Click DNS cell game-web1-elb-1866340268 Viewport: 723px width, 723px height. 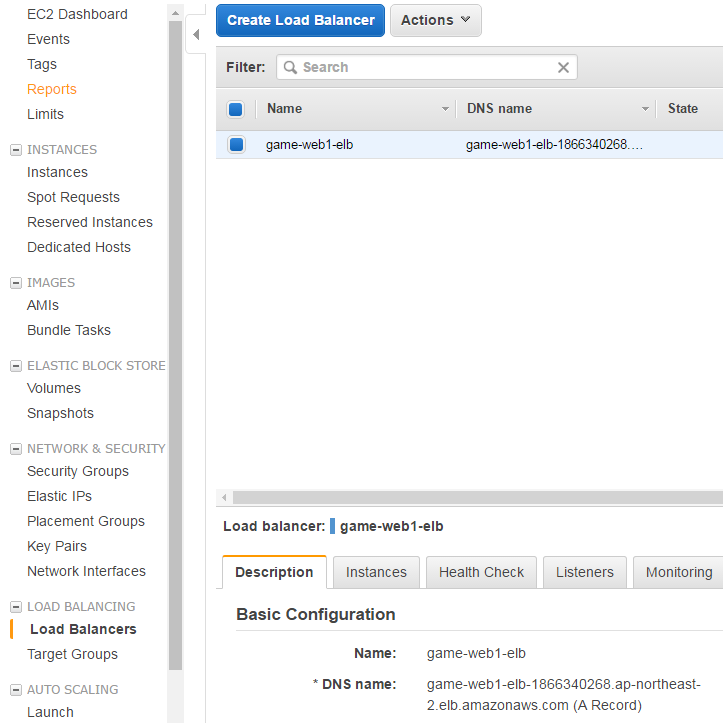click(x=554, y=145)
